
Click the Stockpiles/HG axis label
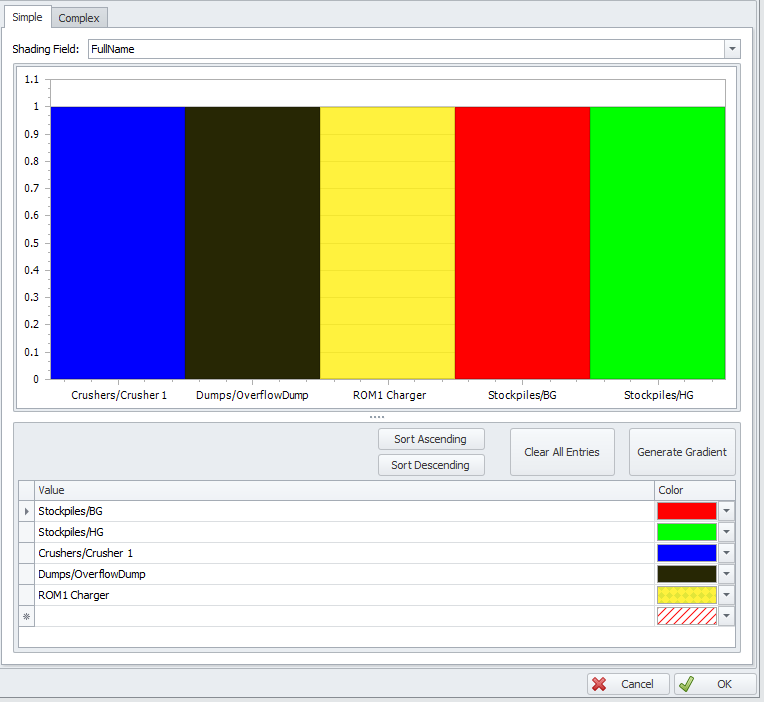click(x=659, y=395)
